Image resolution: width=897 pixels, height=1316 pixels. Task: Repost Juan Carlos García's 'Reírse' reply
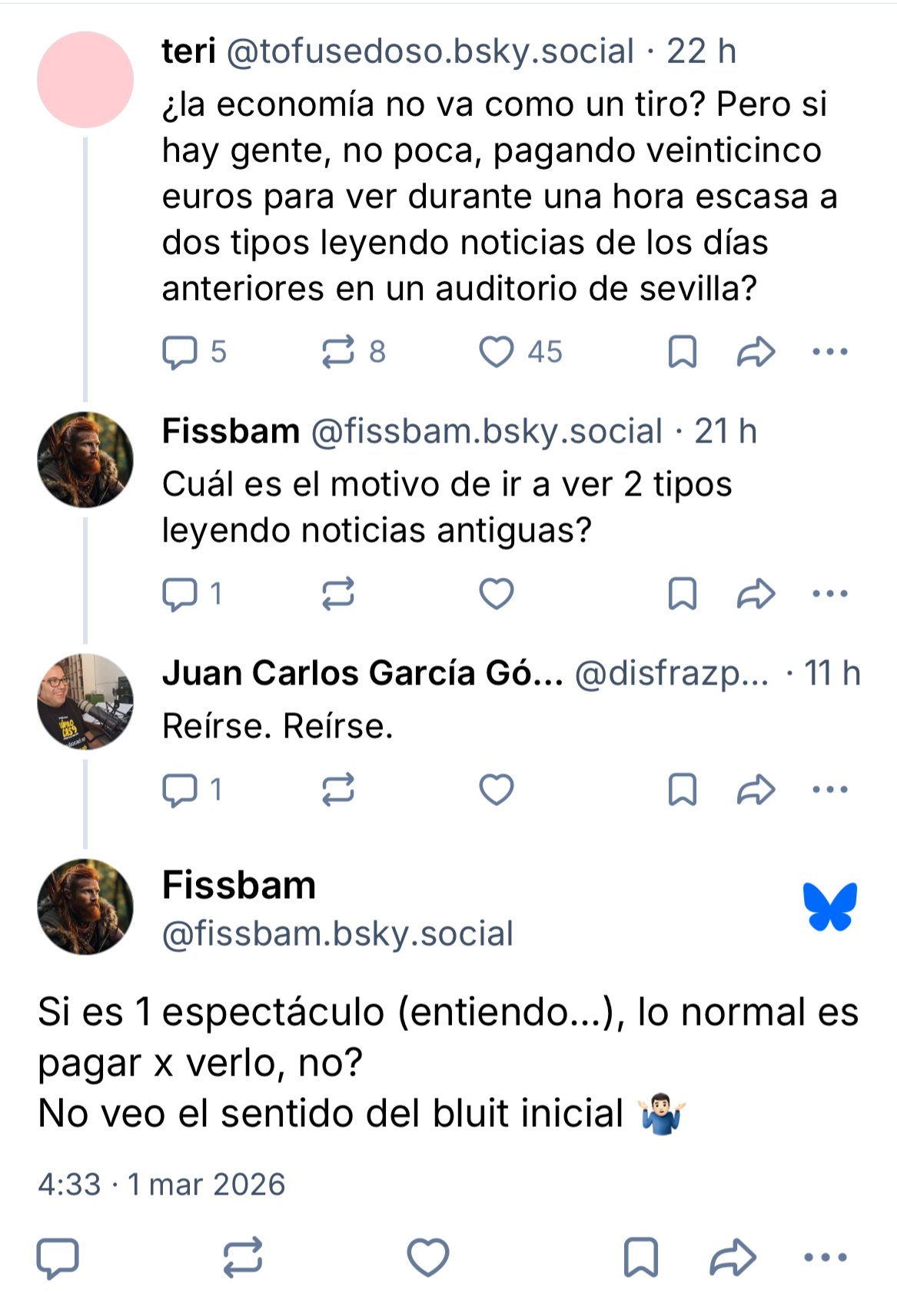pos(338,790)
